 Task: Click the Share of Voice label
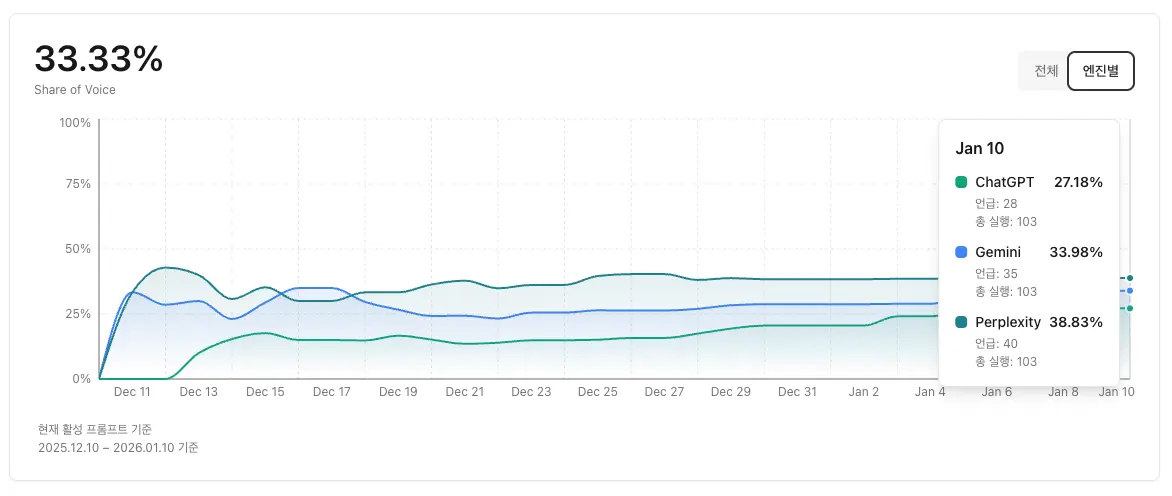tap(75, 90)
